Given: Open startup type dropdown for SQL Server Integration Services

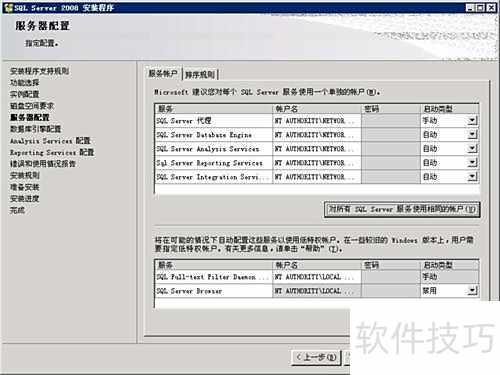Looking at the screenshot, I should pos(472,177).
